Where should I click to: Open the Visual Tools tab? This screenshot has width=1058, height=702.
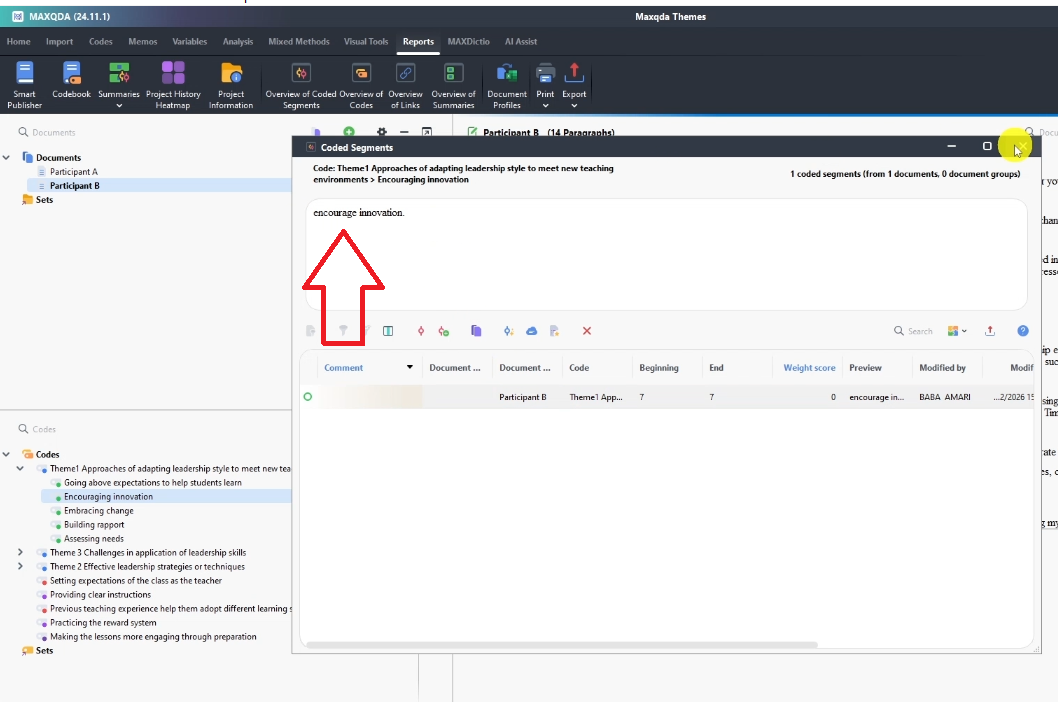click(x=365, y=42)
